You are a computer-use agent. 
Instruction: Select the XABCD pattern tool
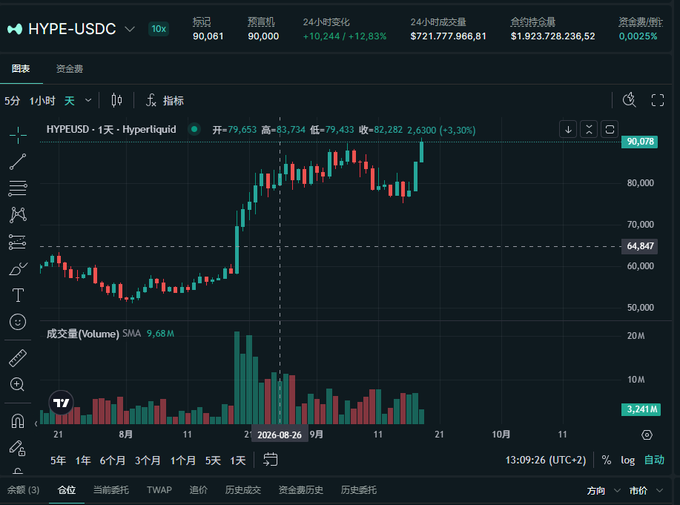click(x=18, y=215)
